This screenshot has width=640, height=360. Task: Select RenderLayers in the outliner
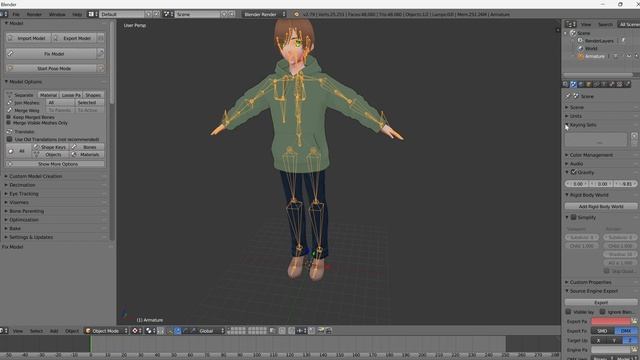tap(599, 41)
